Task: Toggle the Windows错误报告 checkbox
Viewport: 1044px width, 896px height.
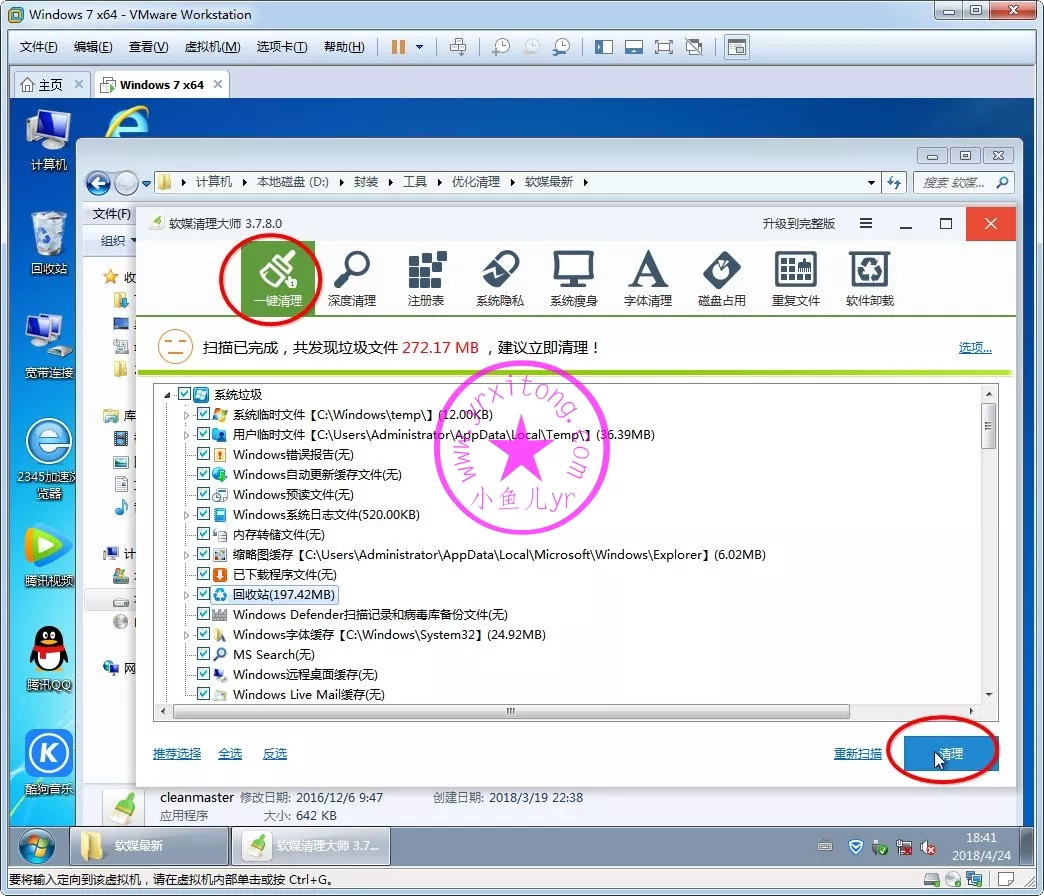Action: point(204,455)
